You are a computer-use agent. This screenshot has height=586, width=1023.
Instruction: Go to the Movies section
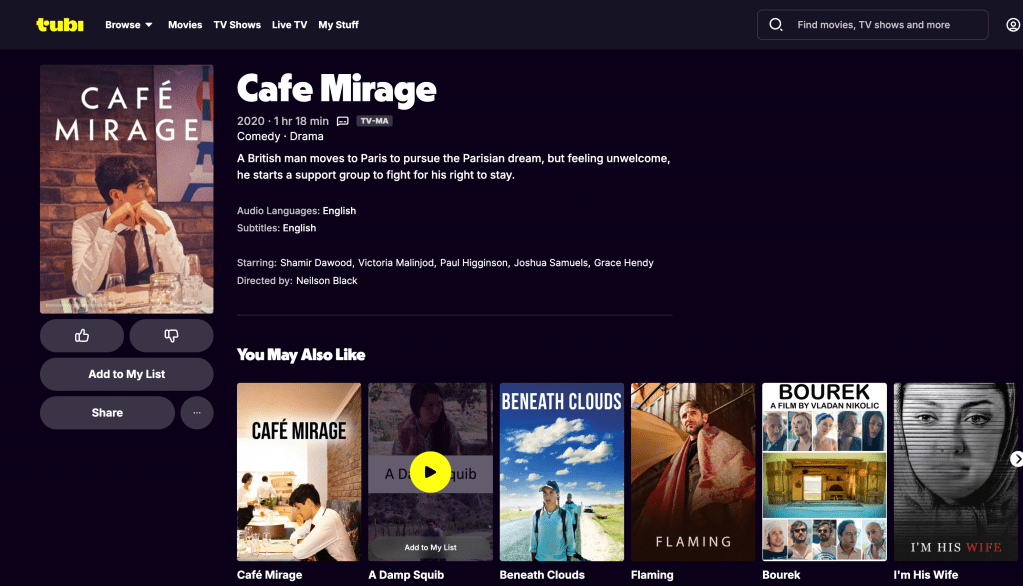click(185, 25)
